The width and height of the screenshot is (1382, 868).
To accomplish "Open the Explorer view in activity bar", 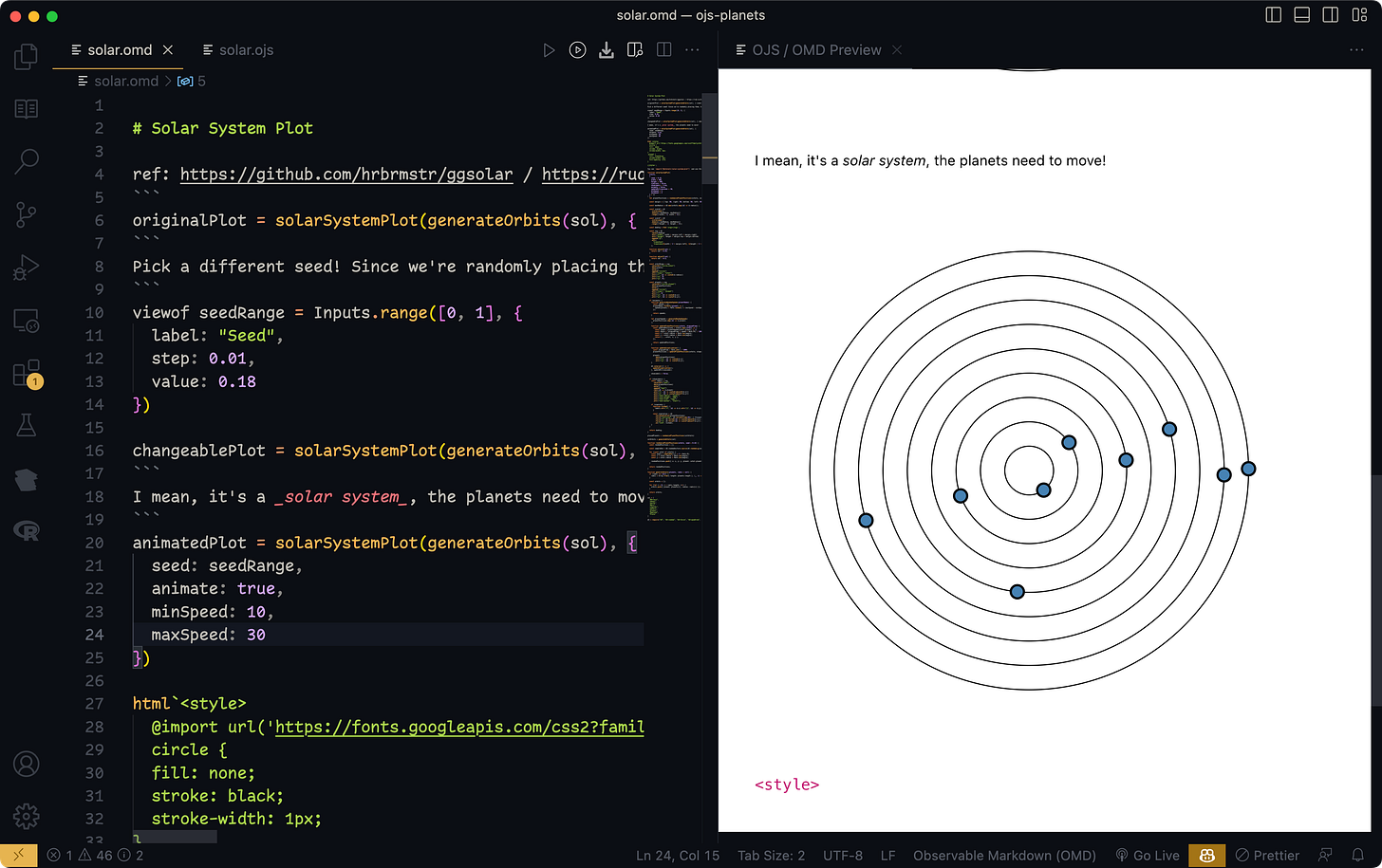I will coord(27,57).
